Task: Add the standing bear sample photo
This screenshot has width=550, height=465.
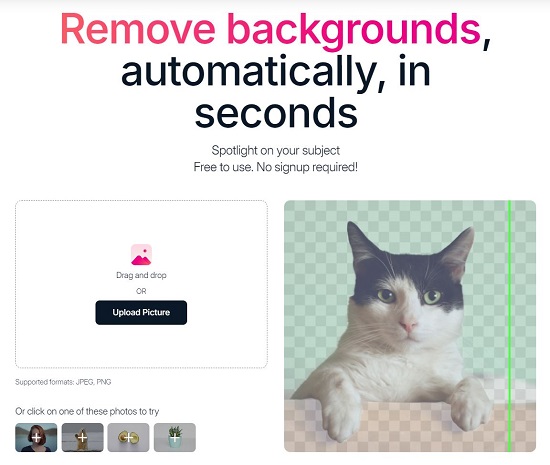Action: (x=82, y=437)
